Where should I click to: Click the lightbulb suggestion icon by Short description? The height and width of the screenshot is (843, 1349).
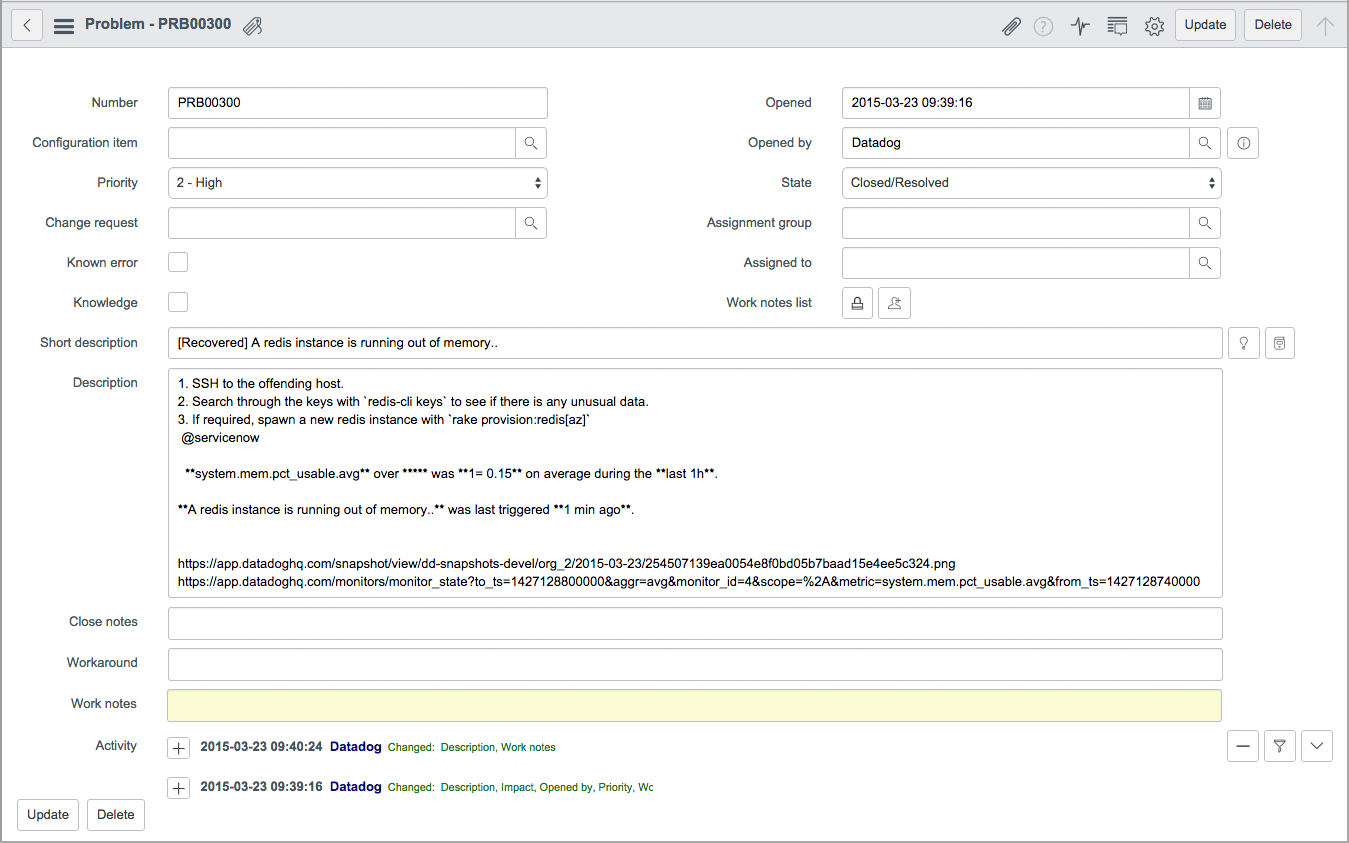1243,343
